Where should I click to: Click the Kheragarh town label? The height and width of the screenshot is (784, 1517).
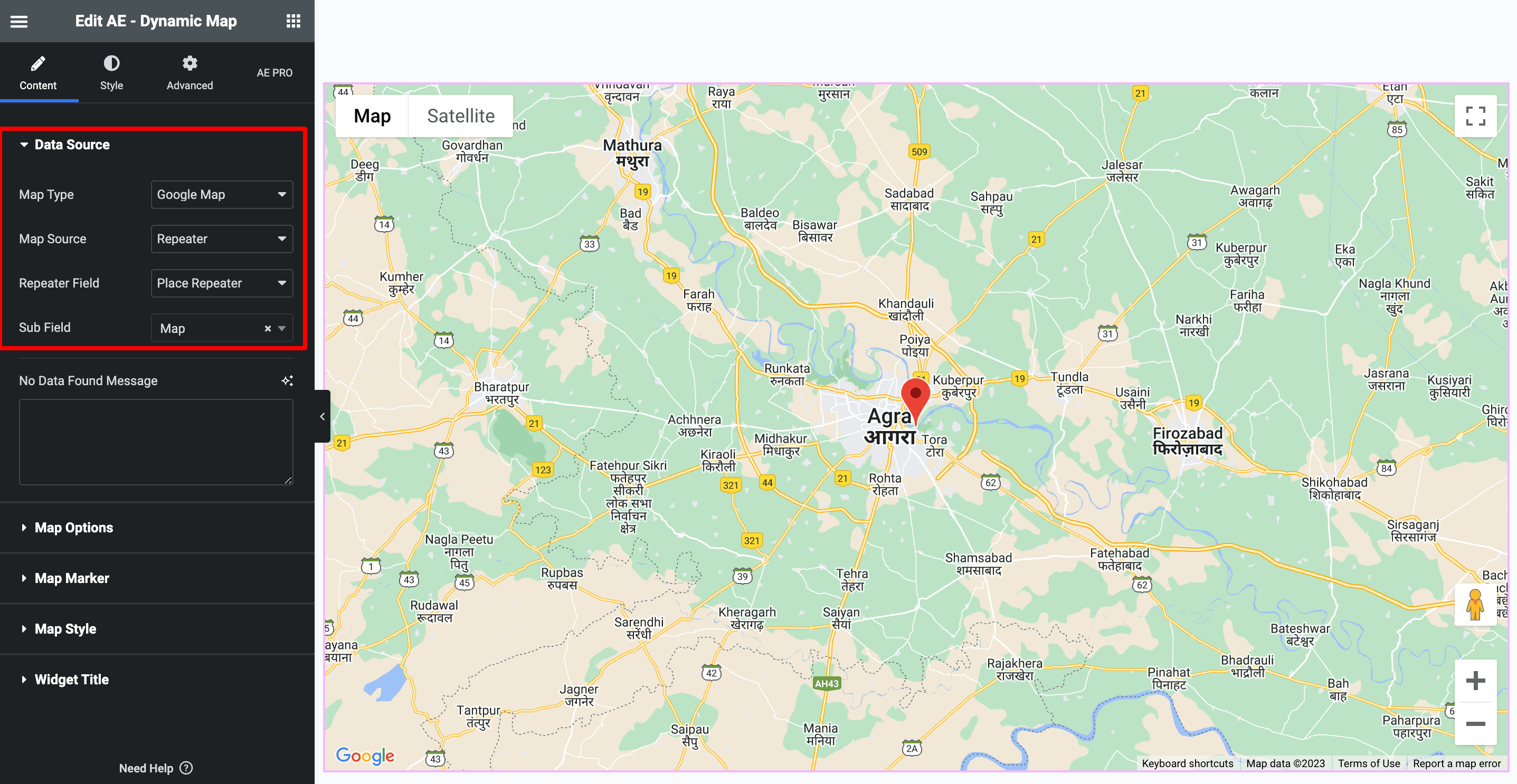coord(747,619)
